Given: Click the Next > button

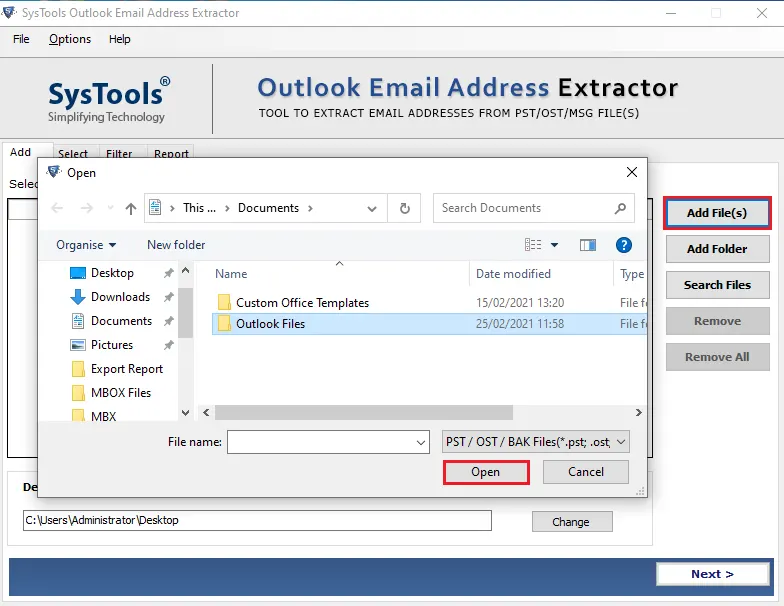Looking at the screenshot, I should pyautogui.click(x=712, y=574).
